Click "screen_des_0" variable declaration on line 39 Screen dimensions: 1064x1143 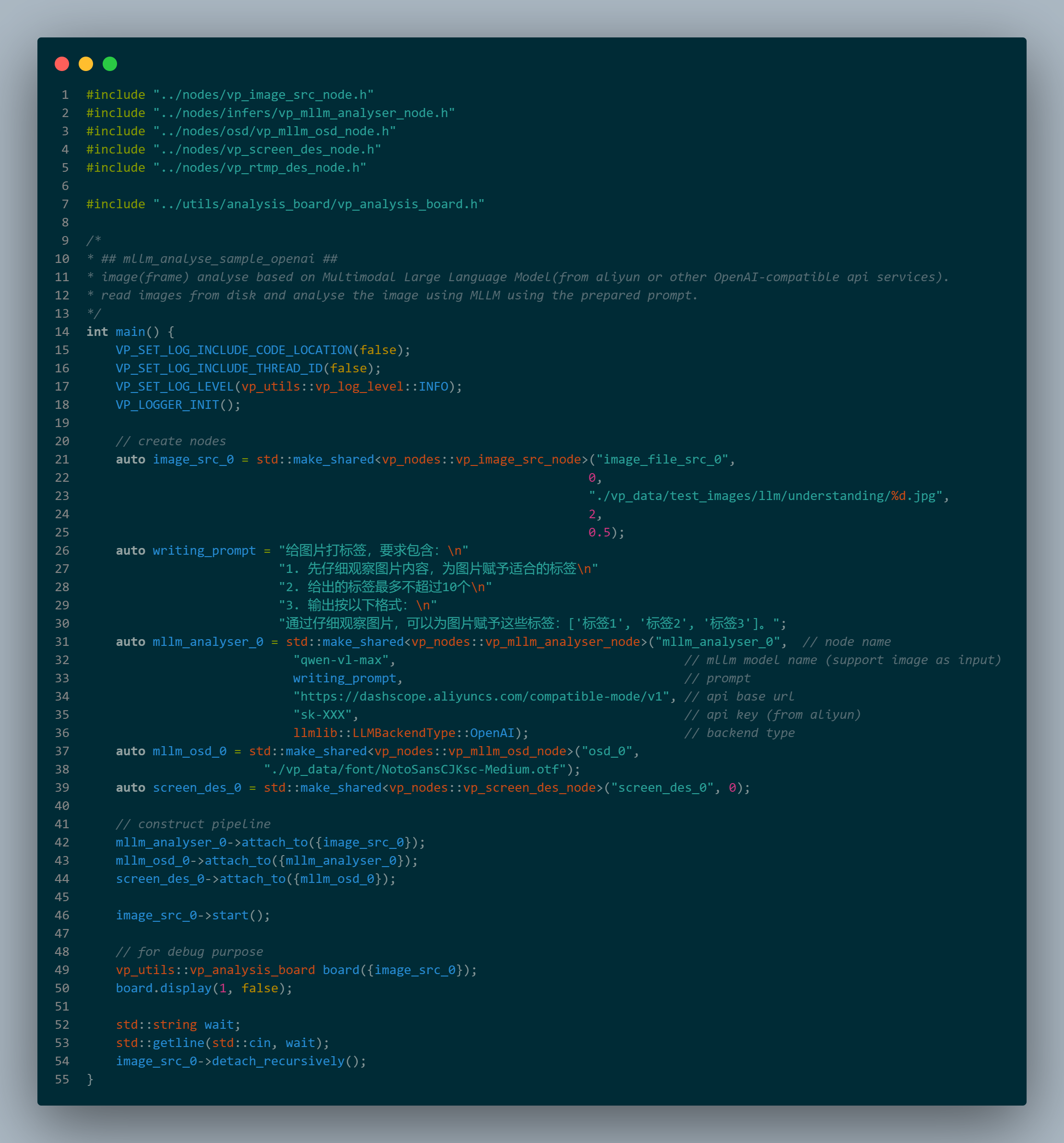tap(197, 788)
